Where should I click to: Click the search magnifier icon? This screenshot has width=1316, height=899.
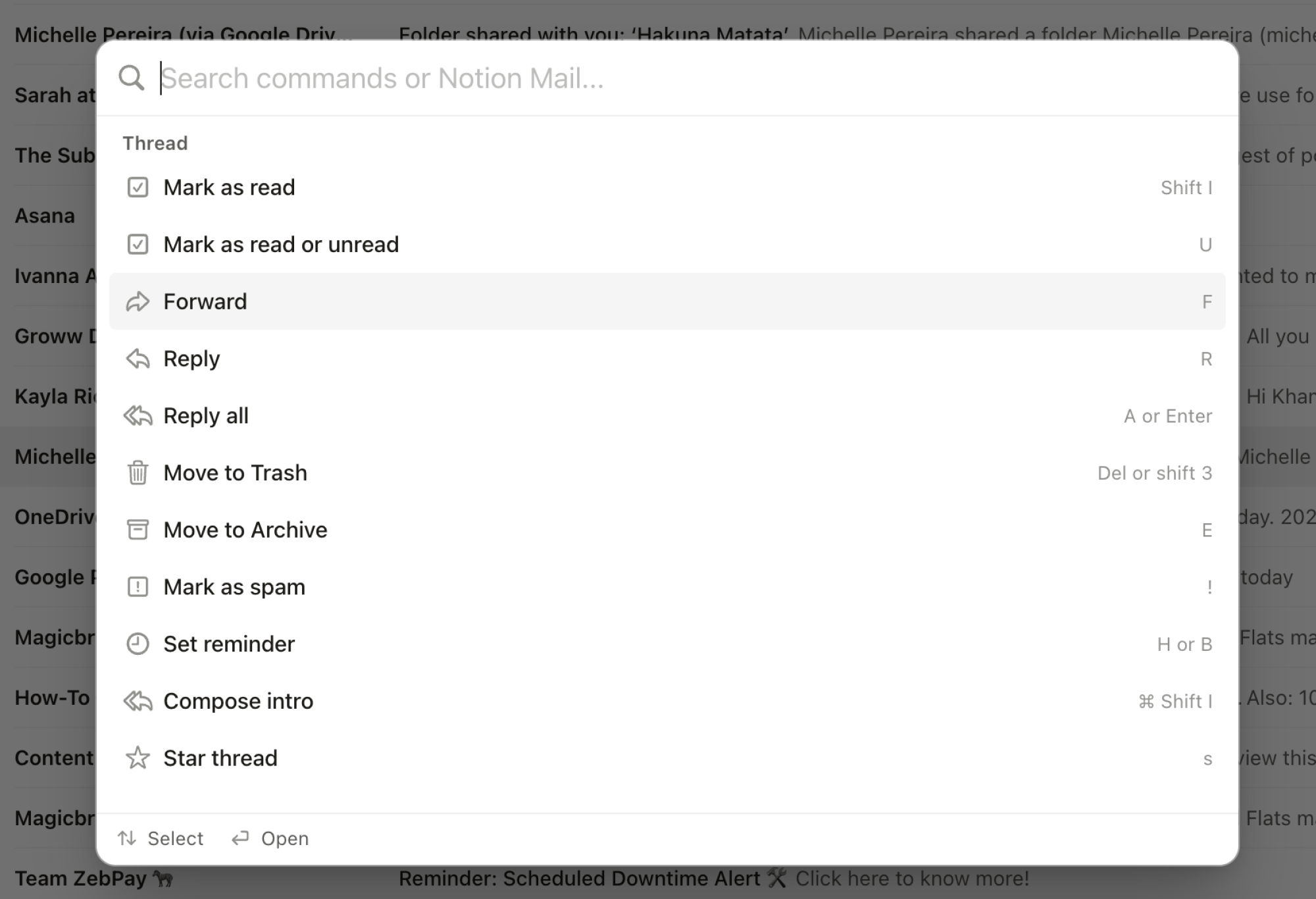tap(132, 78)
